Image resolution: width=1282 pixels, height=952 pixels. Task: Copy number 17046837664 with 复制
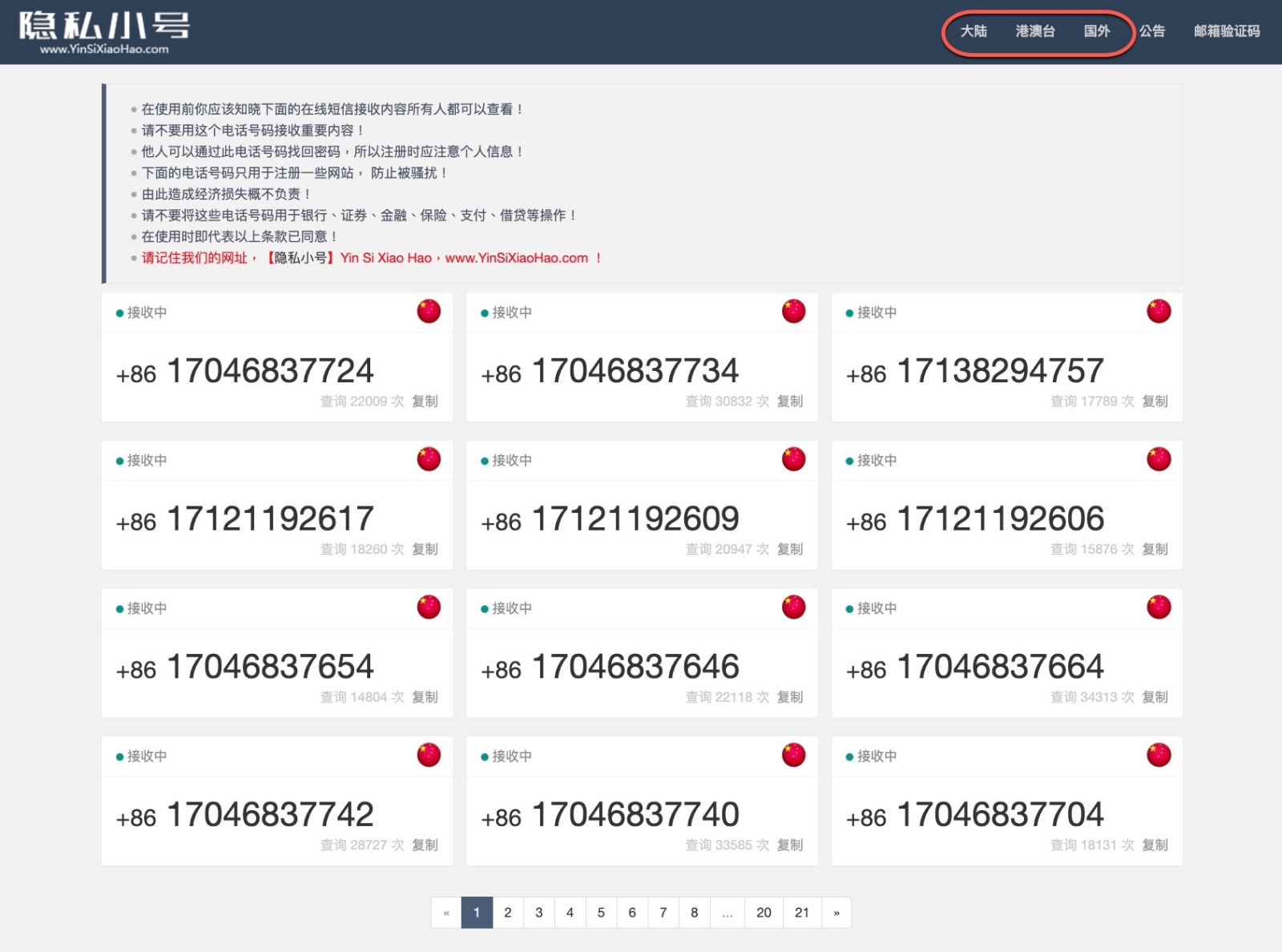click(1155, 697)
